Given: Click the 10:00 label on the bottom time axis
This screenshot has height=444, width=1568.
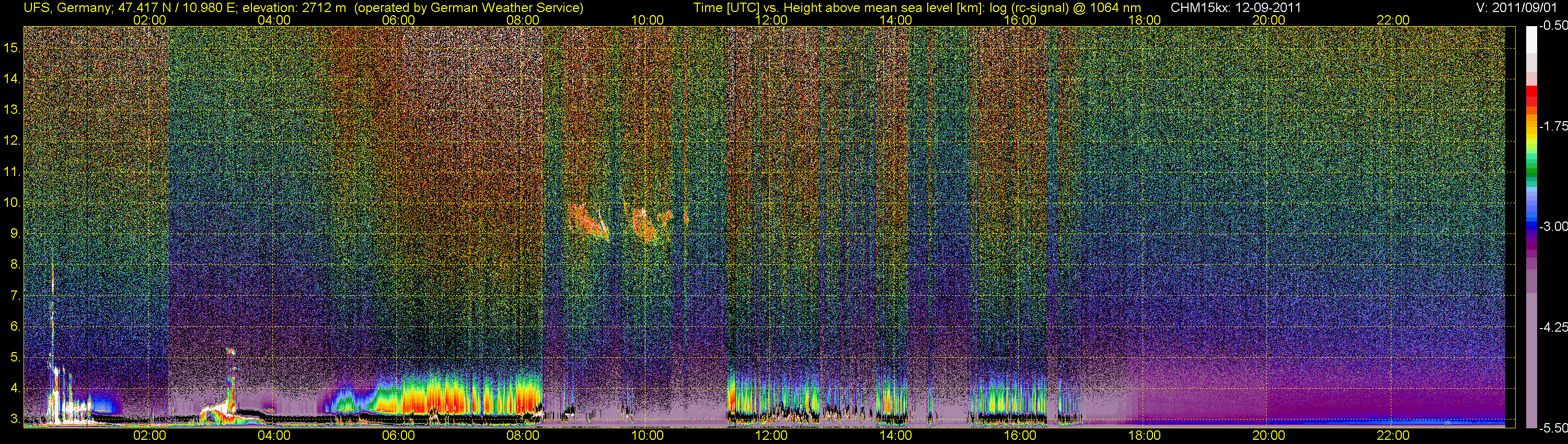Looking at the screenshot, I should (x=647, y=436).
